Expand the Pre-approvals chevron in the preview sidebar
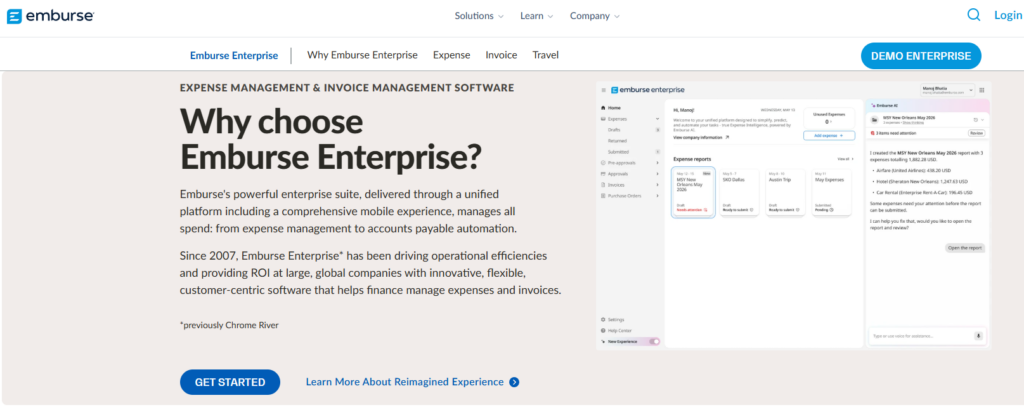The image size is (1024, 412). coord(658,163)
